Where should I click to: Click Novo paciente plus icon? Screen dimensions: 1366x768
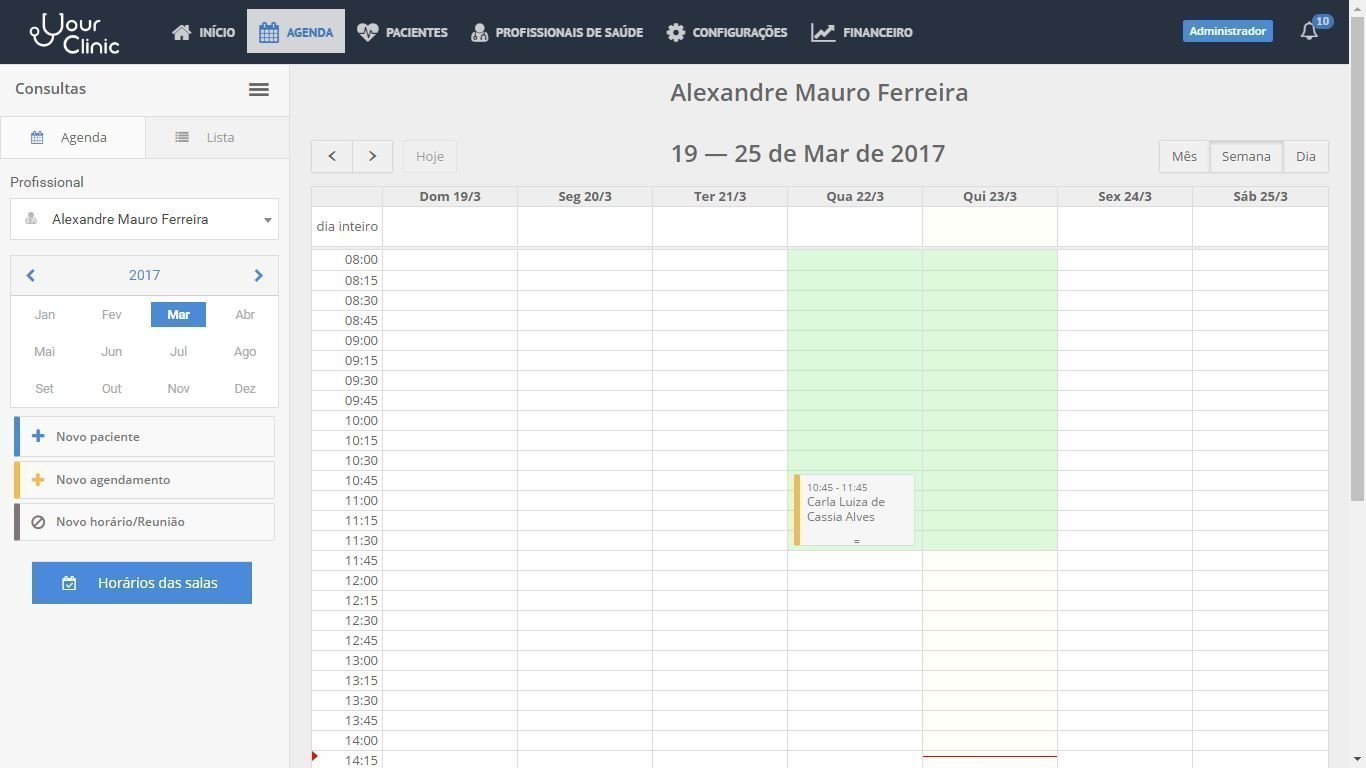coord(38,436)
